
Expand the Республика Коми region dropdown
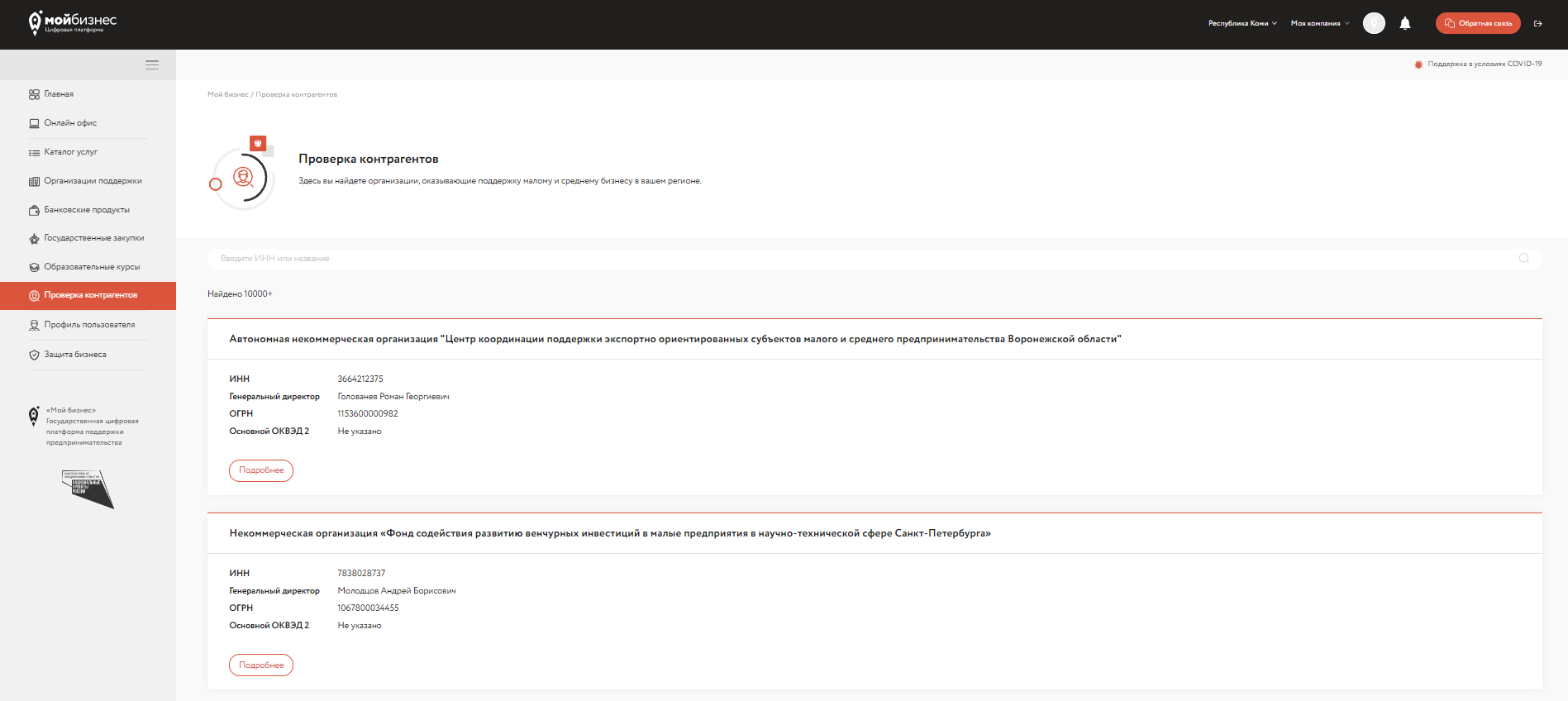[1242, 23]
